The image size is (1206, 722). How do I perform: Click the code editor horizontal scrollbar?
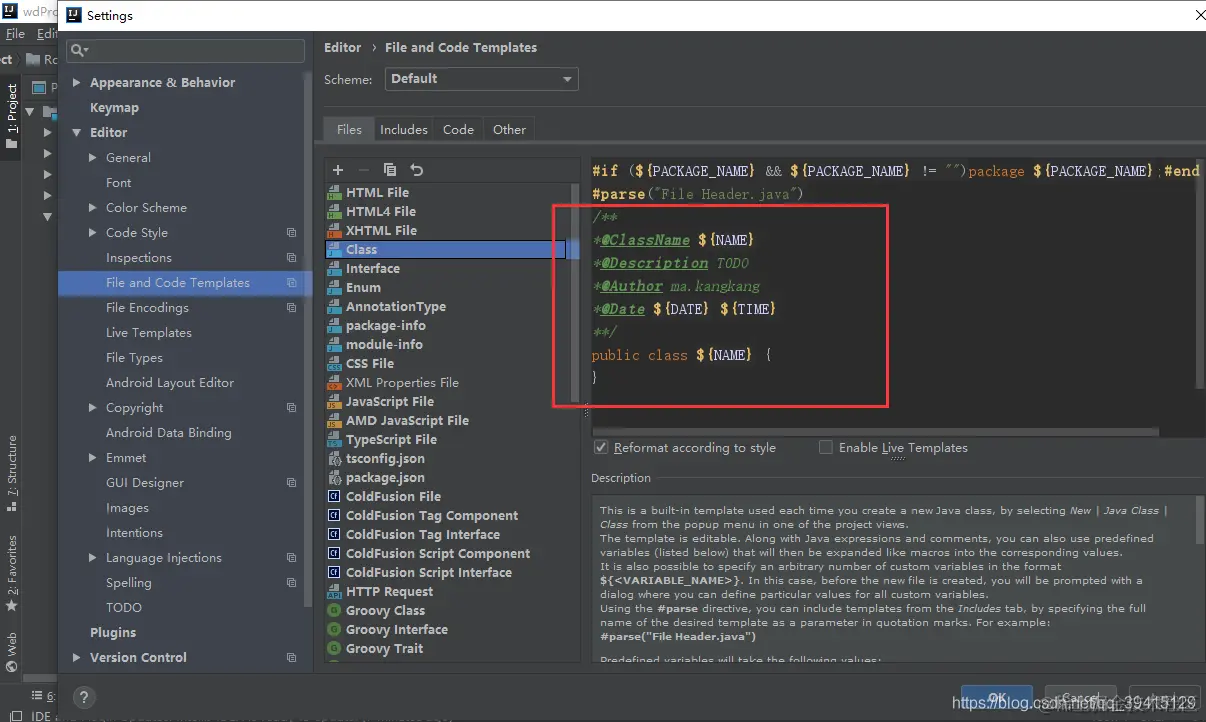click(x=875, y=433)
